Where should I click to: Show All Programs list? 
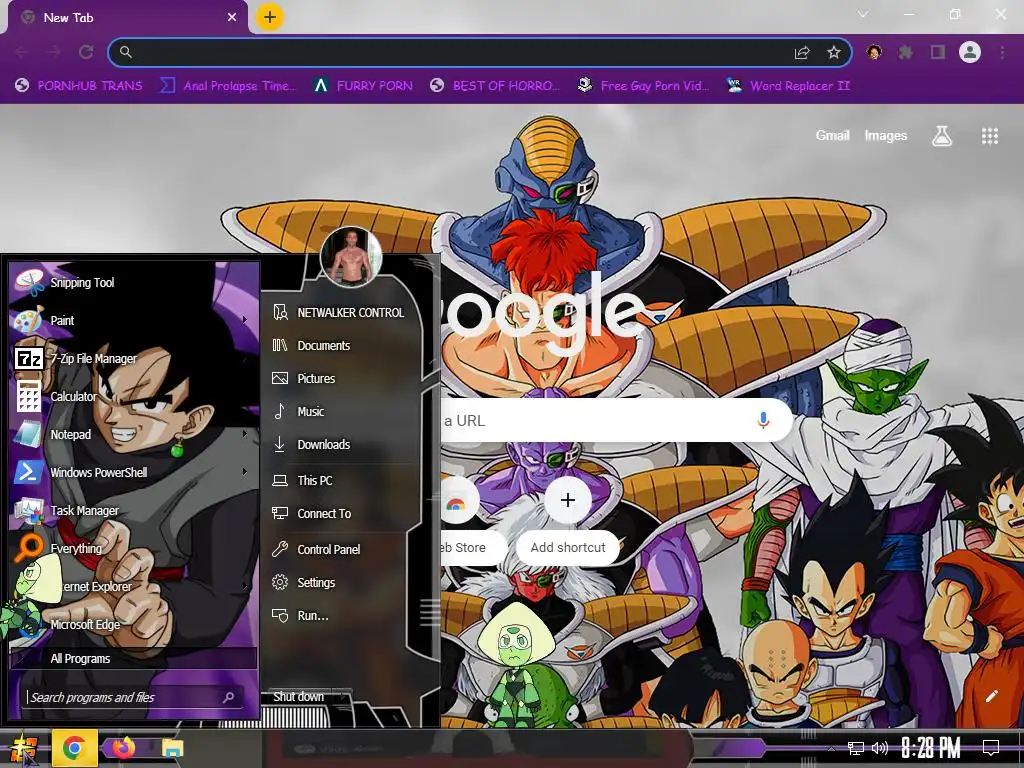pos(134,658)
